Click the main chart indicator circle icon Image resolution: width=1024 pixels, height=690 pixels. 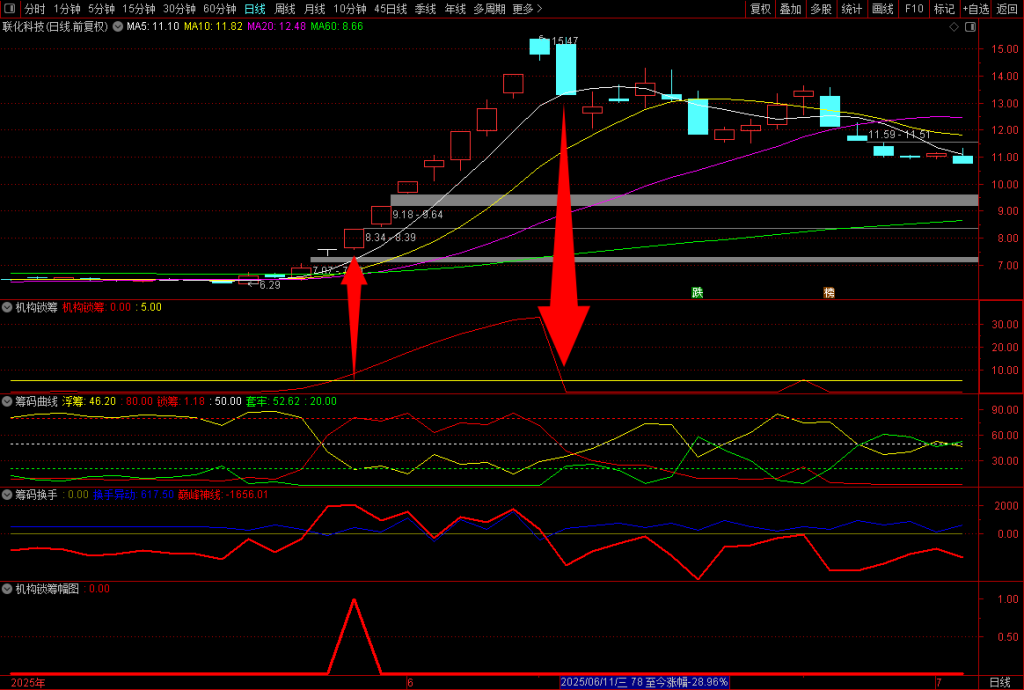(x=118, y=27)
